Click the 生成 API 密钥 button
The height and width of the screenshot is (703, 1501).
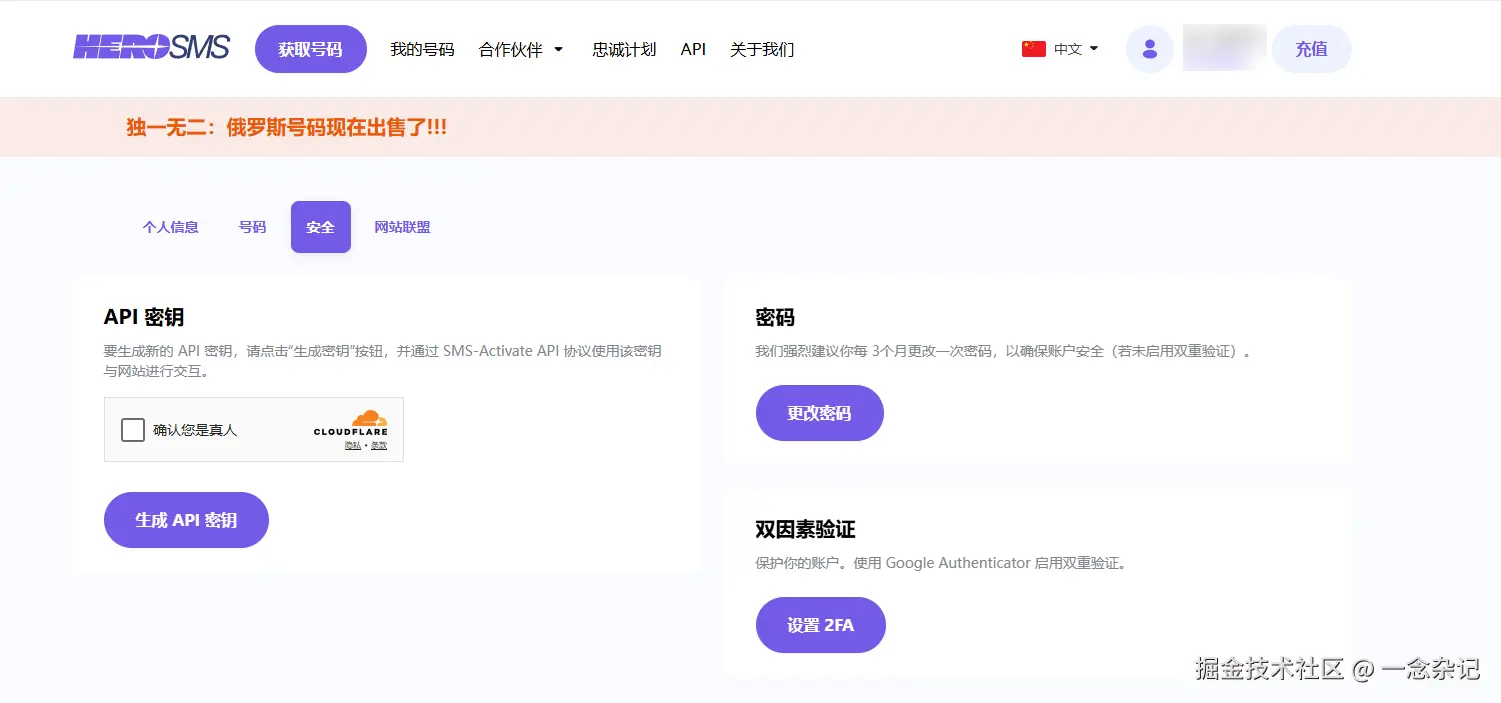(186, 520)
